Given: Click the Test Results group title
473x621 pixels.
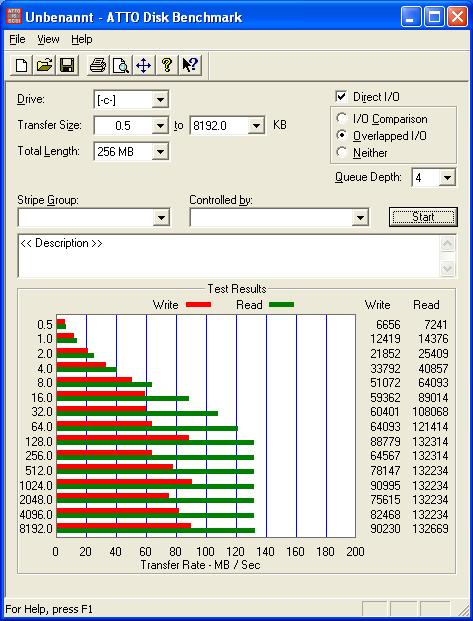Looking at the screenshot, I should [x=237, y=289].
